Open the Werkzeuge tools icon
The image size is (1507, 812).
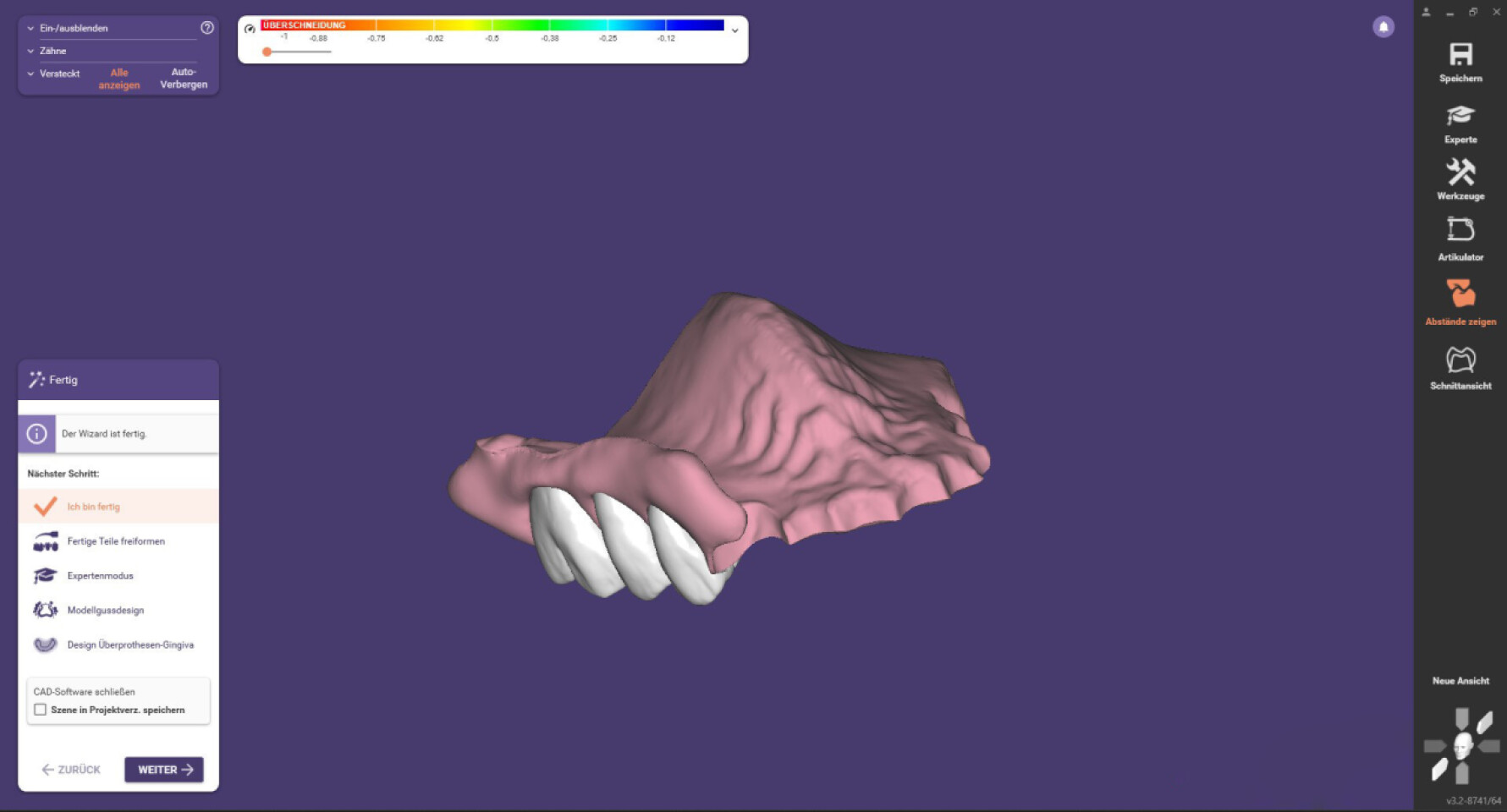pos(1460,173)
